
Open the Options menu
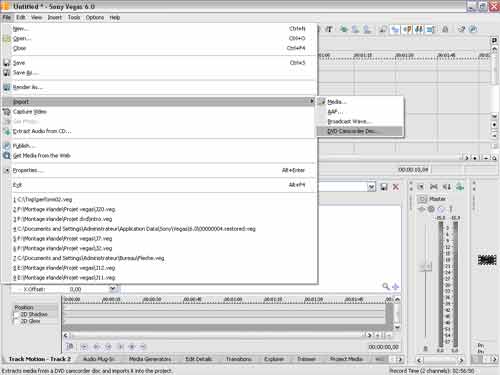[x=95, y=17]
